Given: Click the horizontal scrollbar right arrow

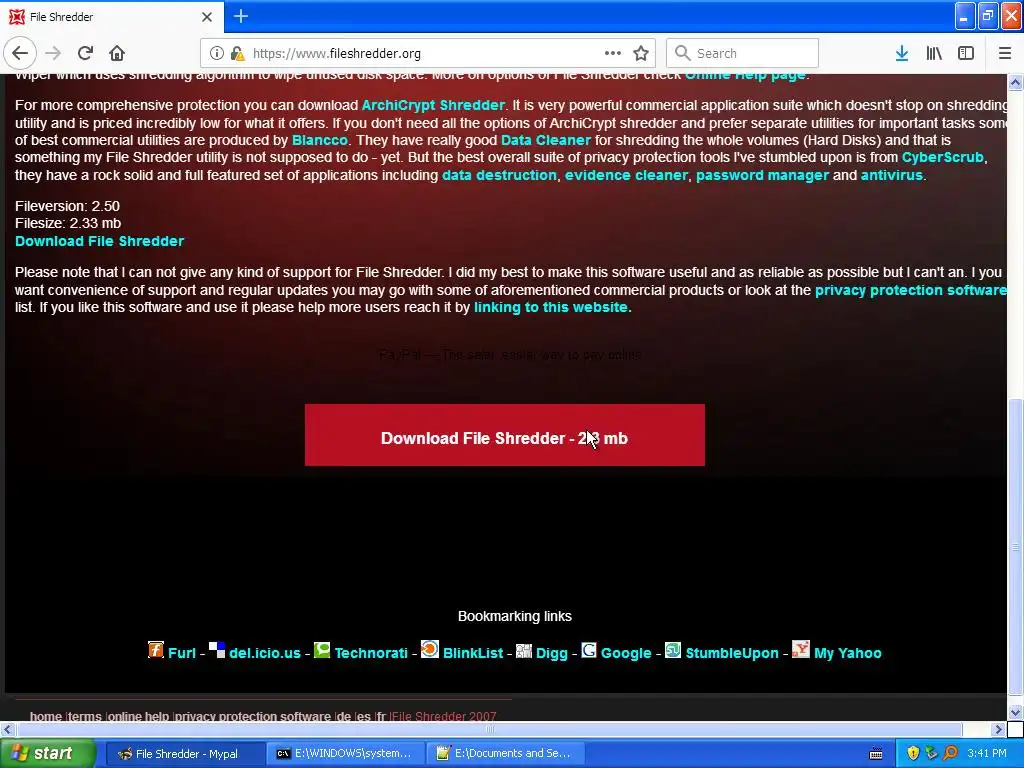Looking at the screenshot, I should [x=998, y=729].
